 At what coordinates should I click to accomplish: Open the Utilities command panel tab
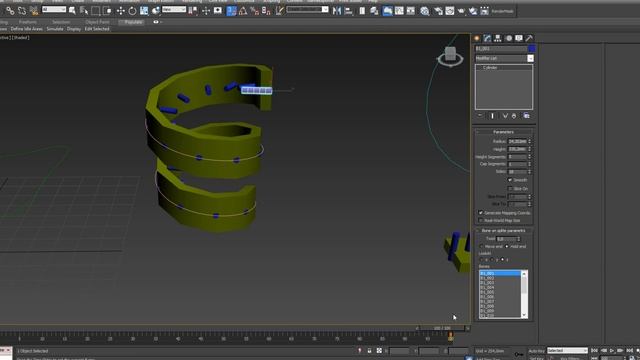(529, 38)
